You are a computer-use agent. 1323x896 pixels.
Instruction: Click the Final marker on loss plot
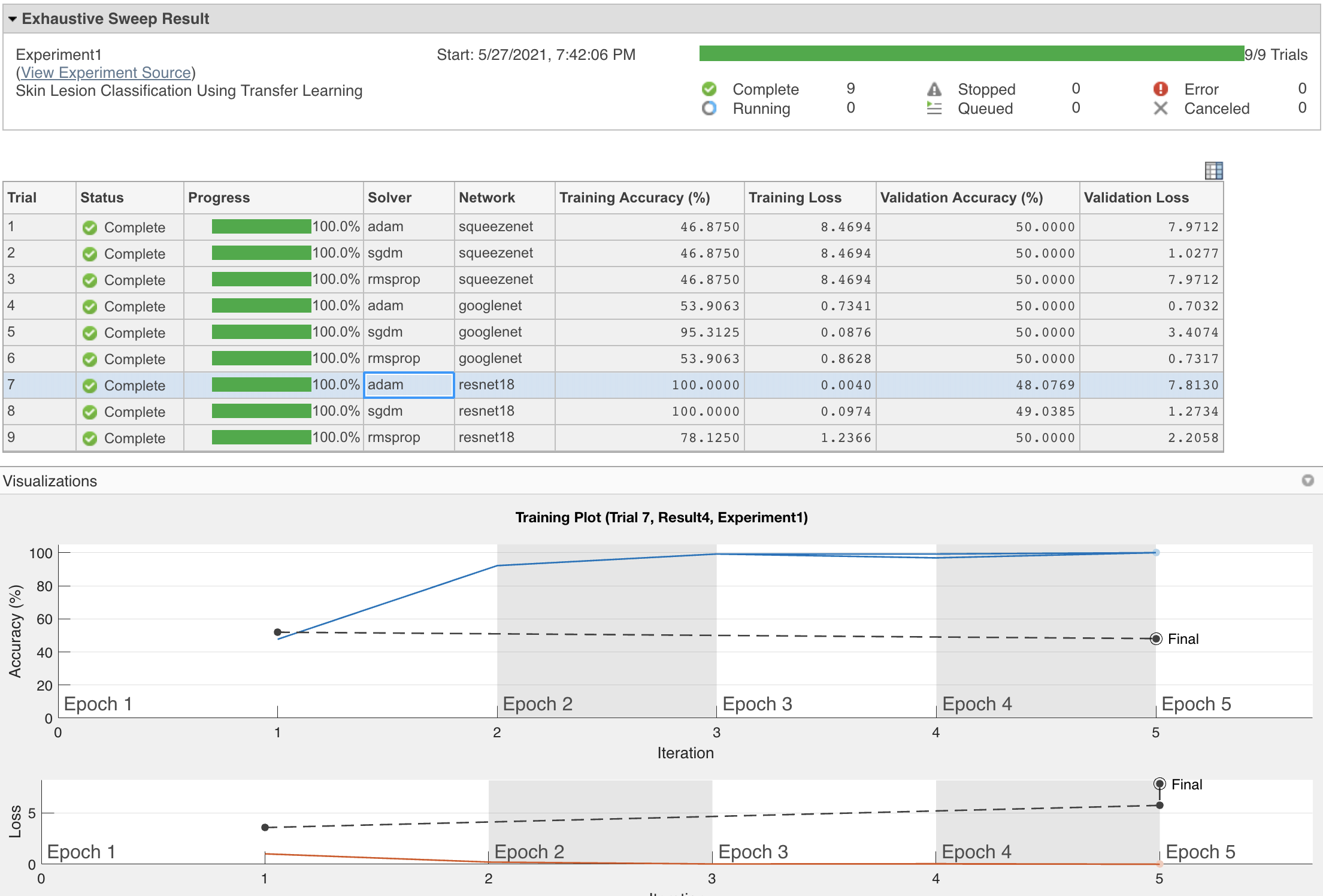click(1159, 784)
